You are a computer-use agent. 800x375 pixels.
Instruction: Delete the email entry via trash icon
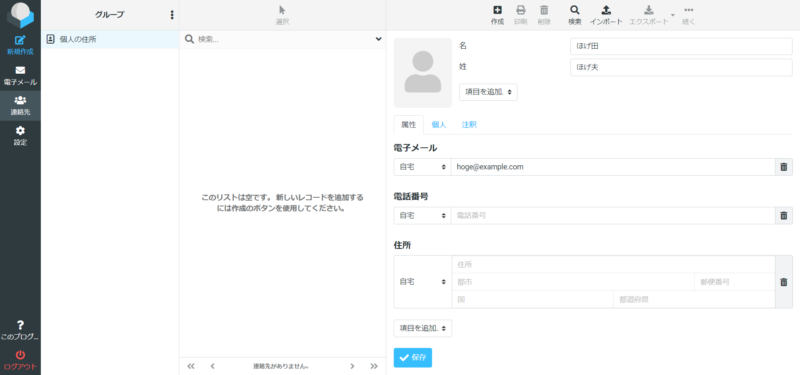point(784,167)
